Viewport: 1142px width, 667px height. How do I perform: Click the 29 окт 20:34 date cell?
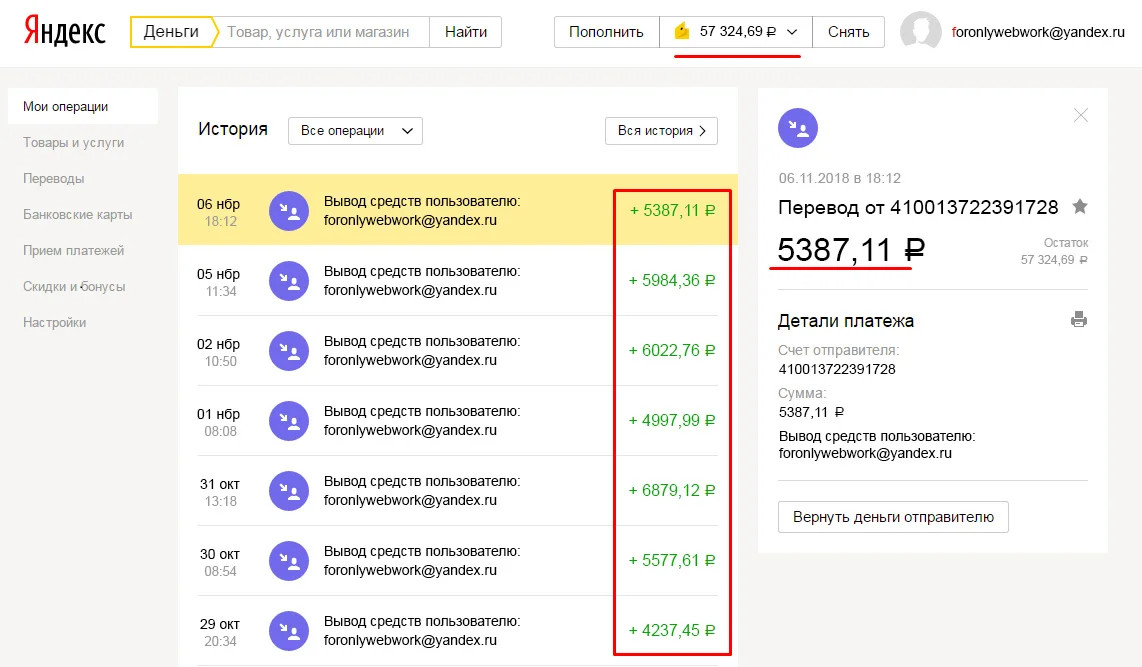220,632
